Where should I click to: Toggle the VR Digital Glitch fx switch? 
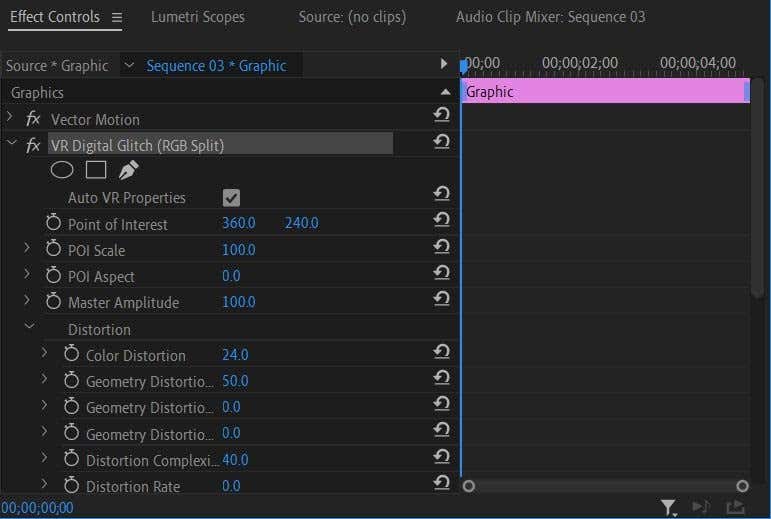[33, 145]
